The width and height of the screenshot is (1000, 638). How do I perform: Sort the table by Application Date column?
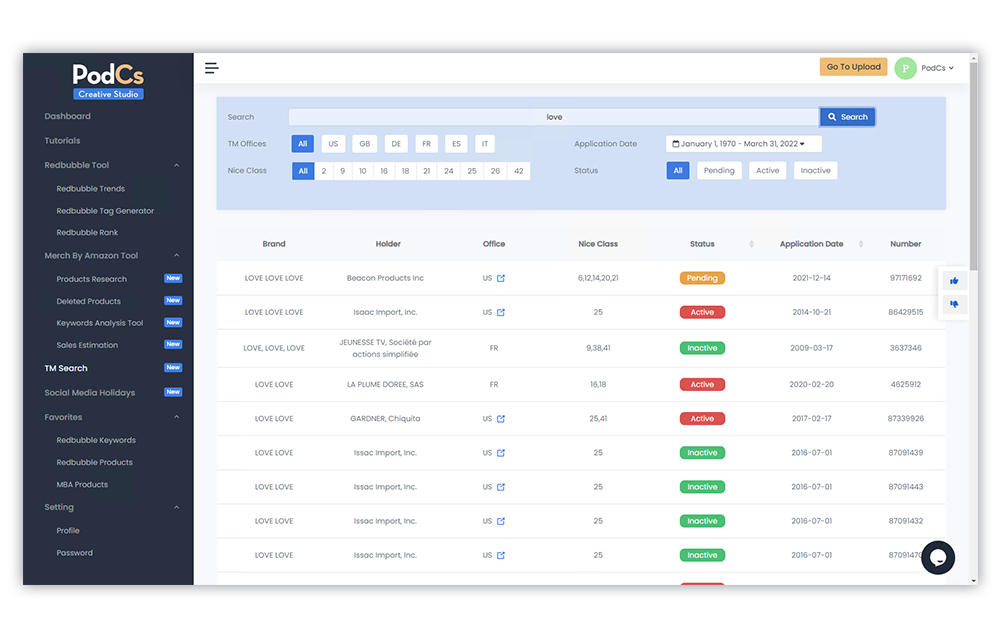tap(861, 244)
